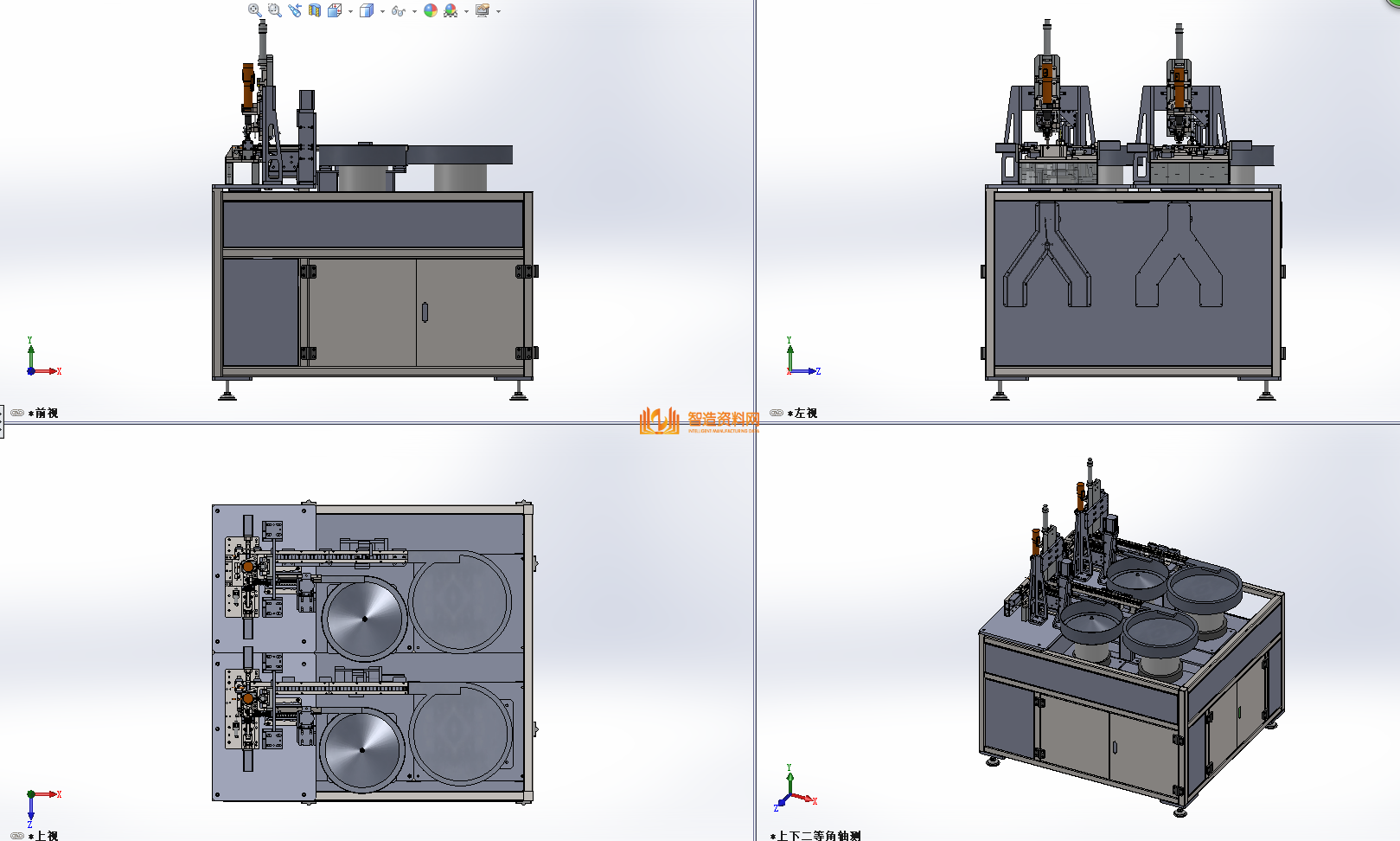The image size is (1400, 841).
Task: Open the Apply Scene dropdown arrow
Action: [x=466, y=11]
